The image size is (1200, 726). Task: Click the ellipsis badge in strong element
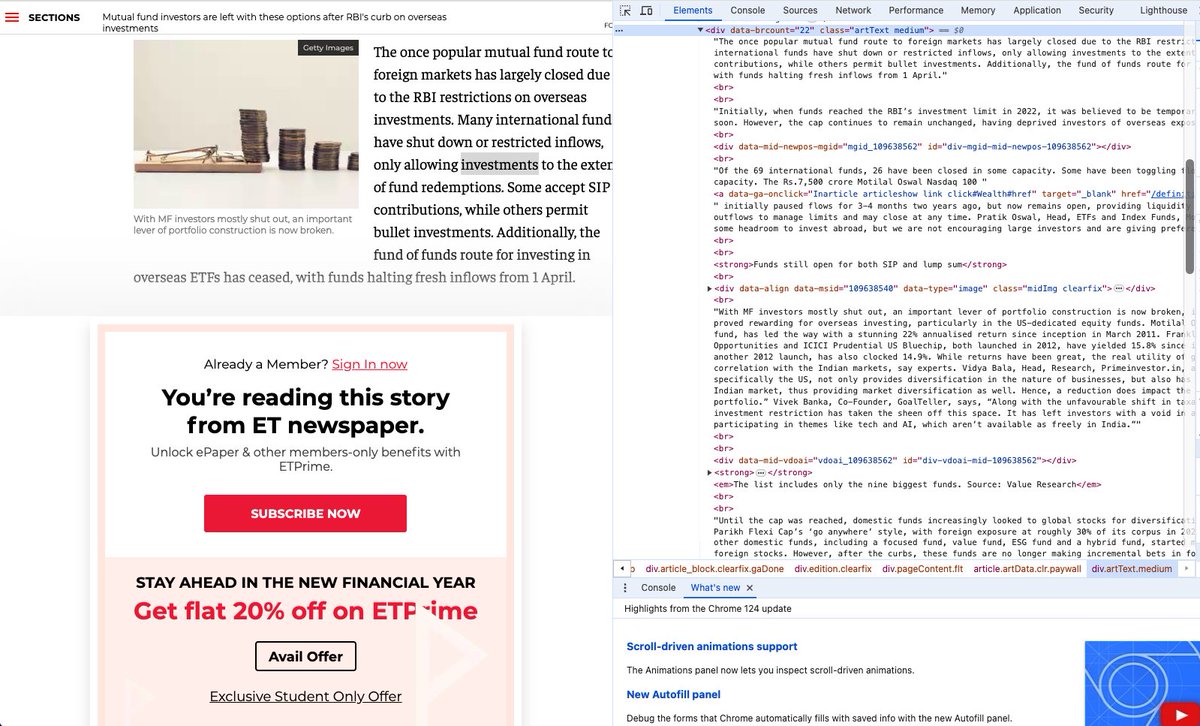762,472
